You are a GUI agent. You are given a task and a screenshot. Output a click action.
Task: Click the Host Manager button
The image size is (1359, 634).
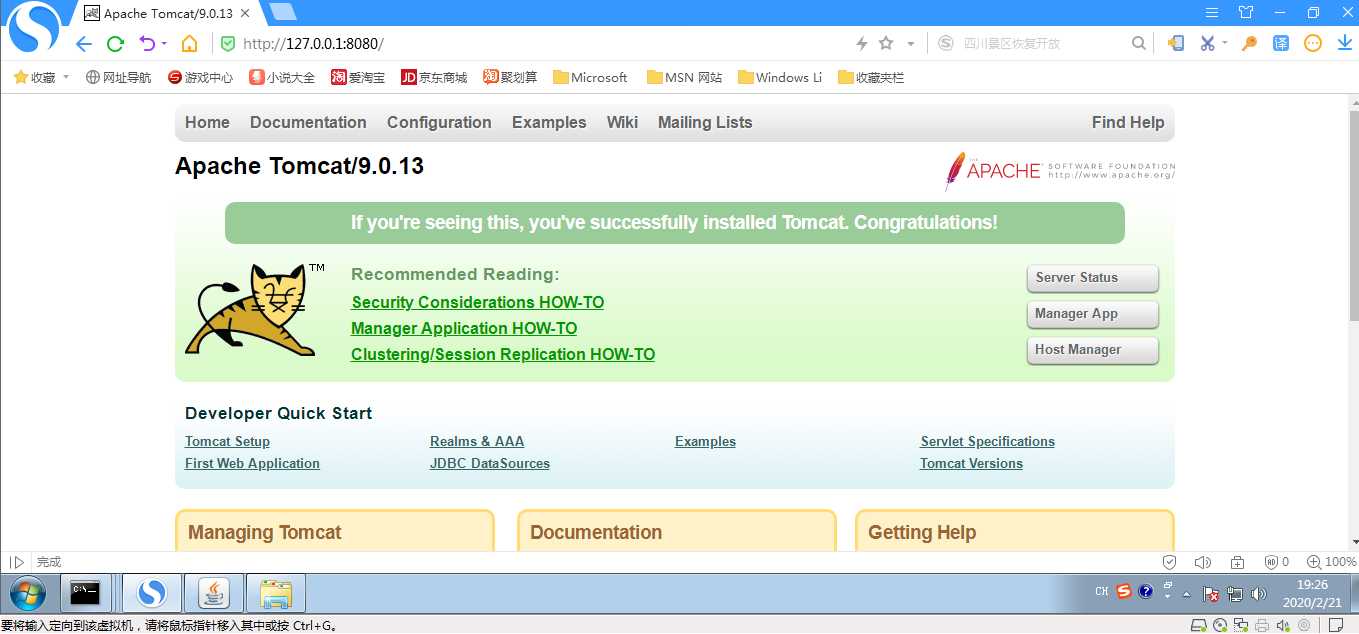(1092, 350)
